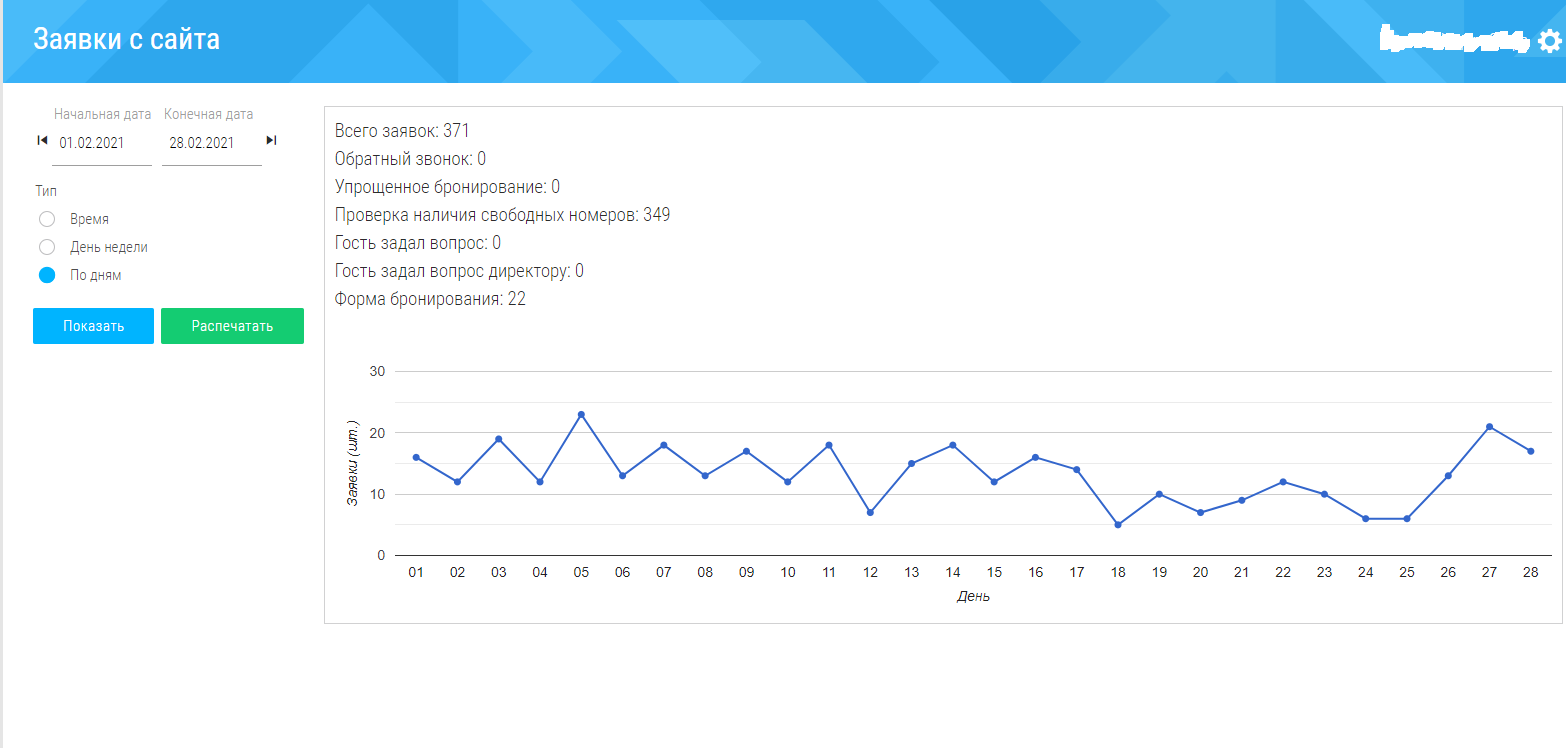Click the chart data point for day 18
1566x748 pixels.
[x=1118, y=524]
